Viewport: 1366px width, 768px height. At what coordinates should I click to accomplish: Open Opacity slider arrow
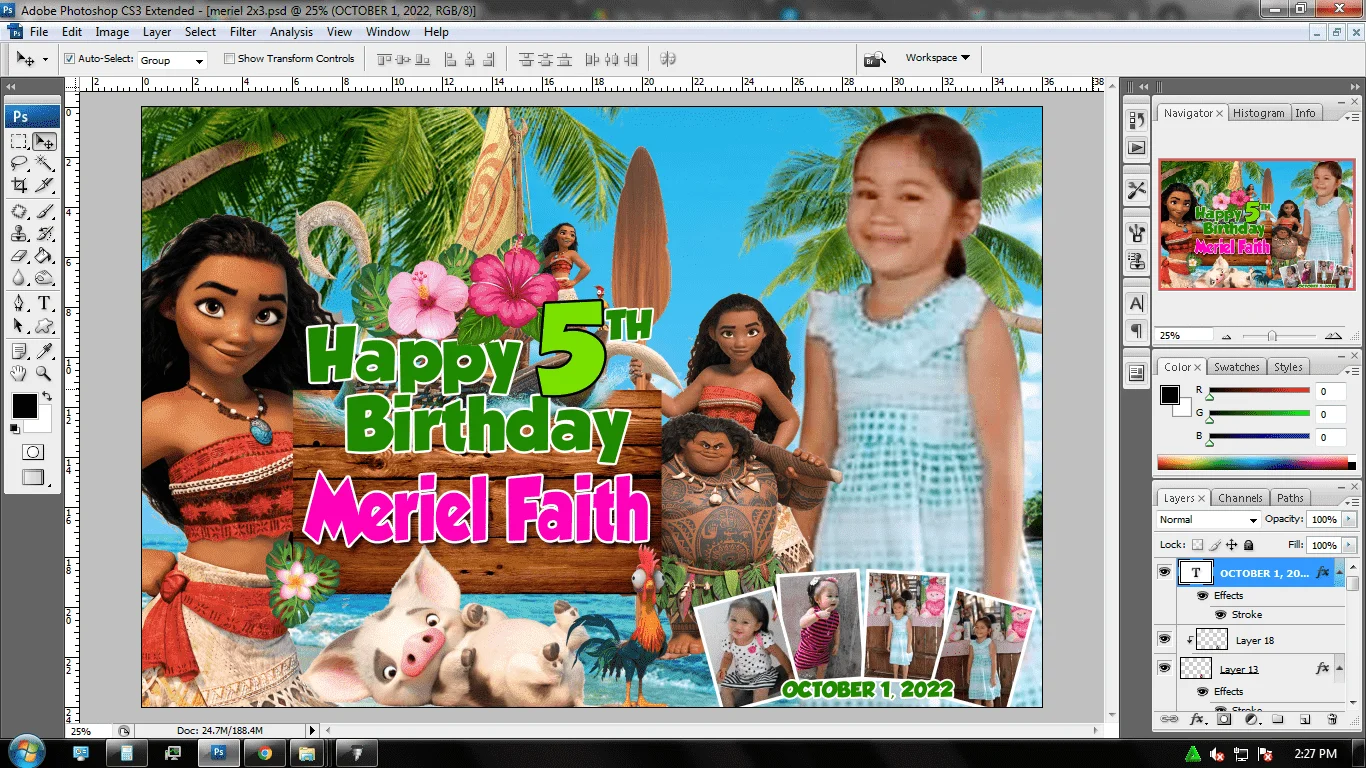tap(1349, 520)
